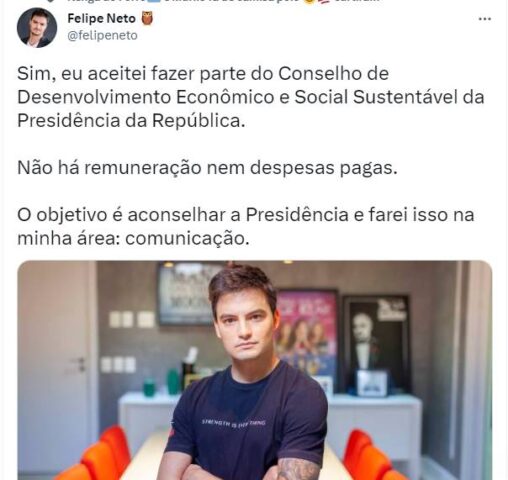Click the small framed picture under the Godfather poster
This screenshot has width=508, height=480.
pos(372,383)
